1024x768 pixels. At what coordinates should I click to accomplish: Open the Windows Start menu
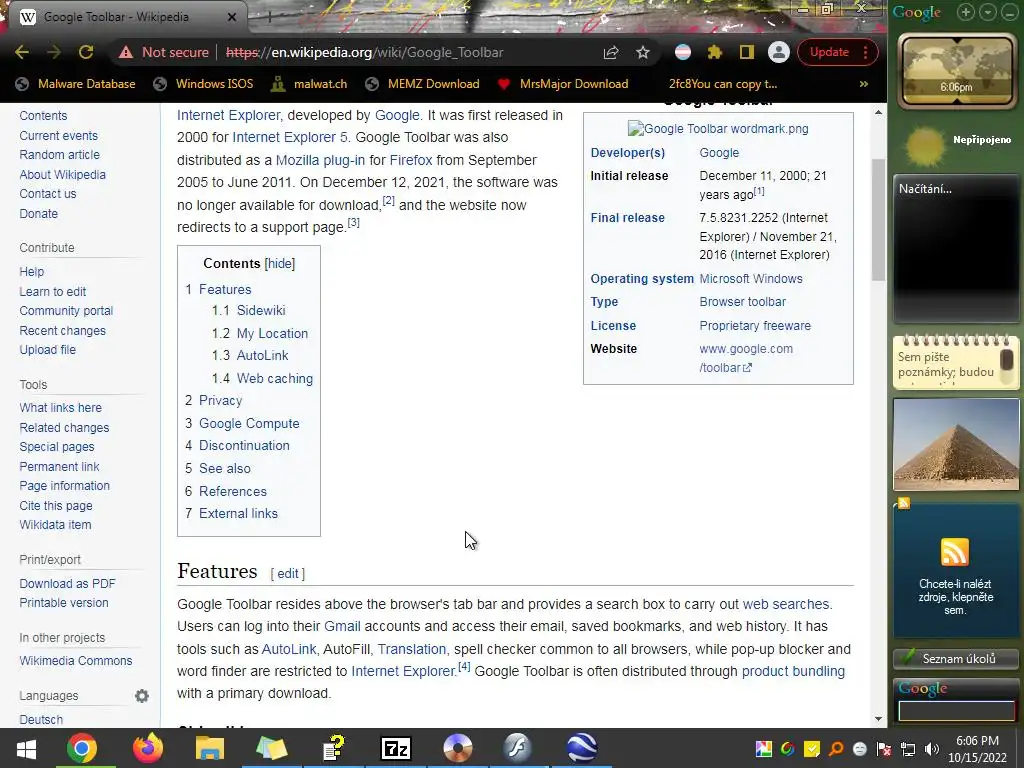[x=26, y=748]
